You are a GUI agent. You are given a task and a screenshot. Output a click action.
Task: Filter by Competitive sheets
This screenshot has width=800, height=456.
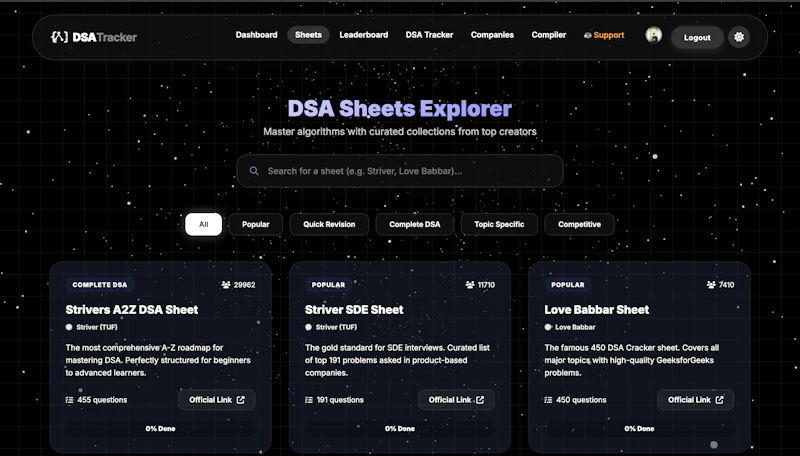pos(580,224)
